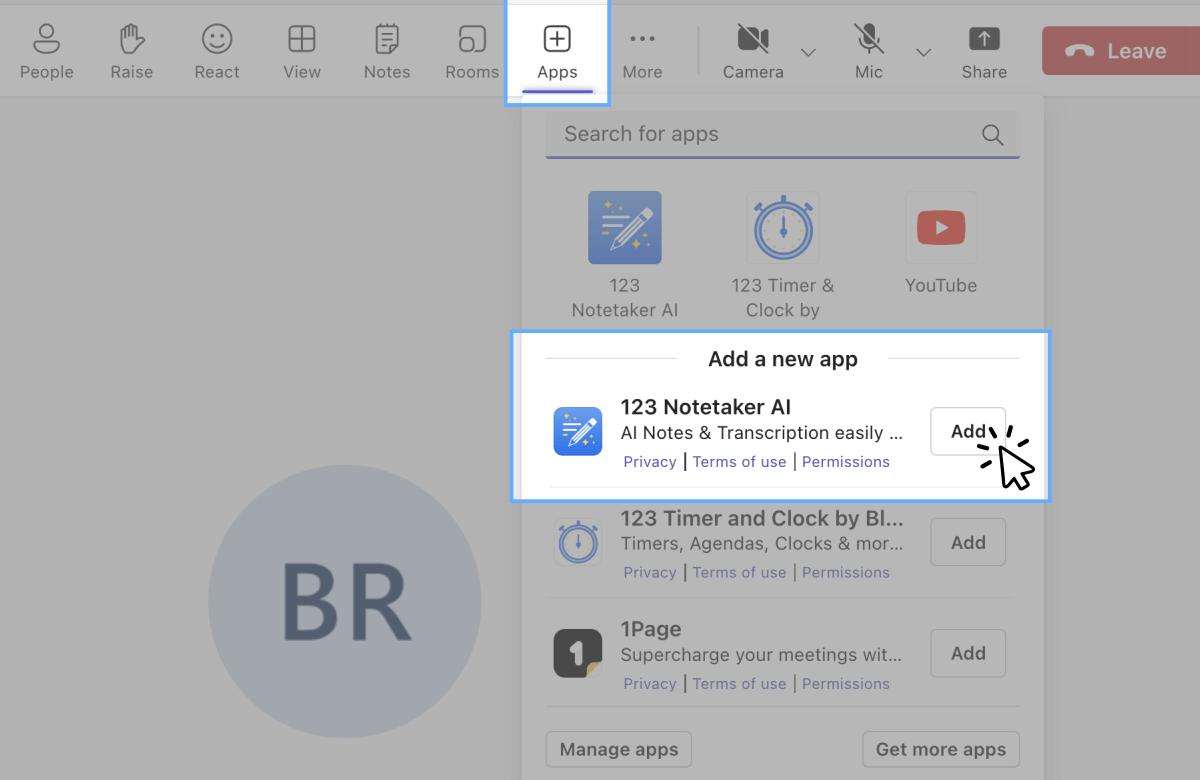Select the 1Page title text
Screen dimensions: 1200x780
651,629
